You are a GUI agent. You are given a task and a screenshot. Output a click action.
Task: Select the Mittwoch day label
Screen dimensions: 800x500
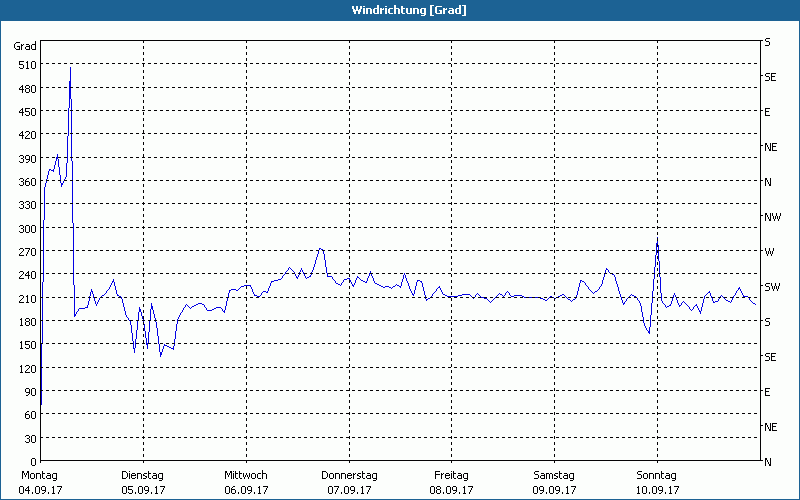(x=246, y=476)
